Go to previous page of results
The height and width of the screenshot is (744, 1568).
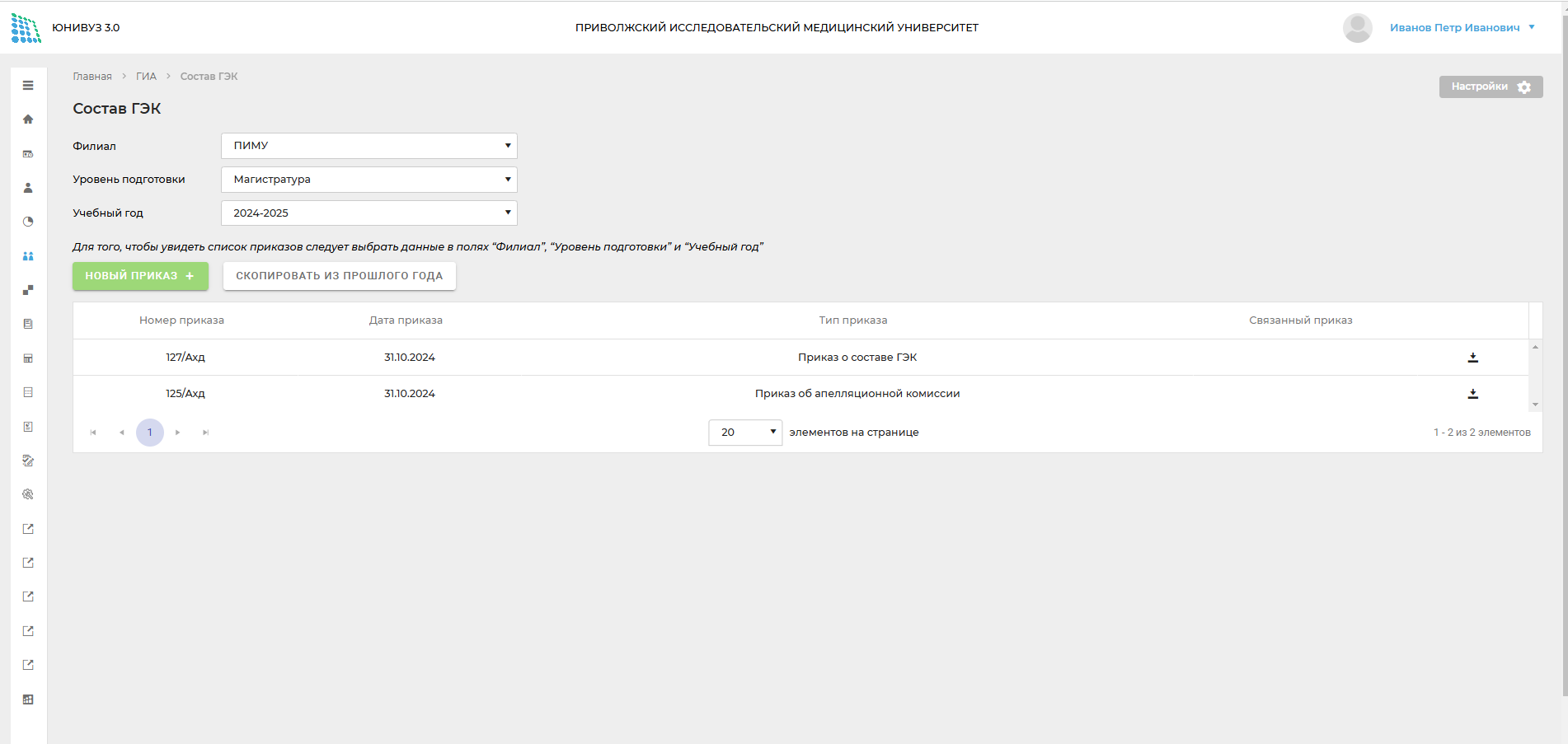pos(121,433)
